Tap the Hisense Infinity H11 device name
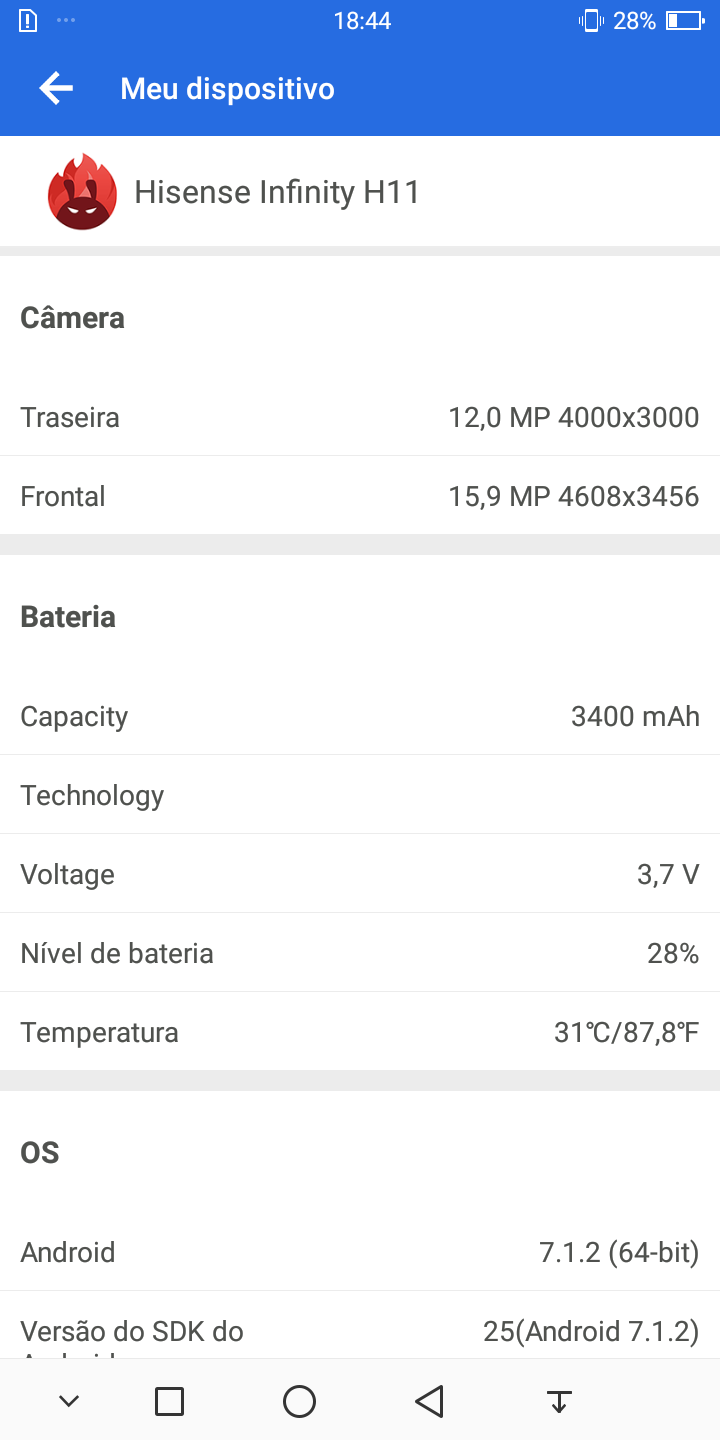The width and height of the screenshot is (720, 1440). tap(277, 192)
